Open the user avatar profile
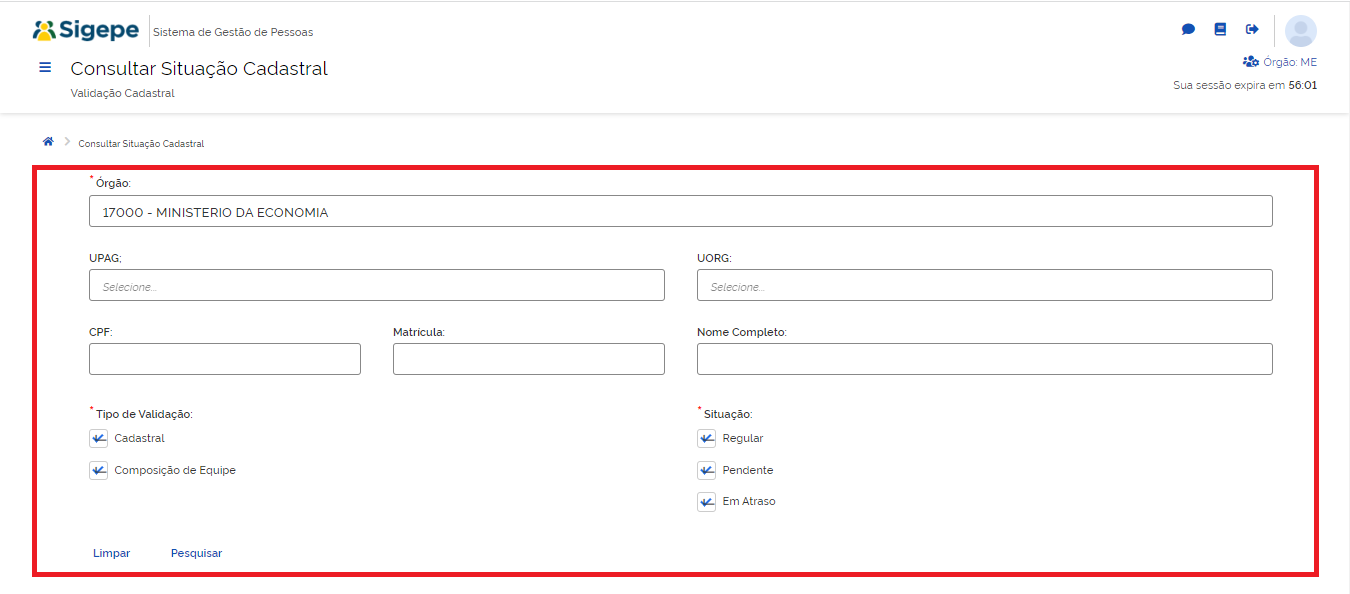The width and height of the screenshot is (1350, 594). [x=1300, y=31]
